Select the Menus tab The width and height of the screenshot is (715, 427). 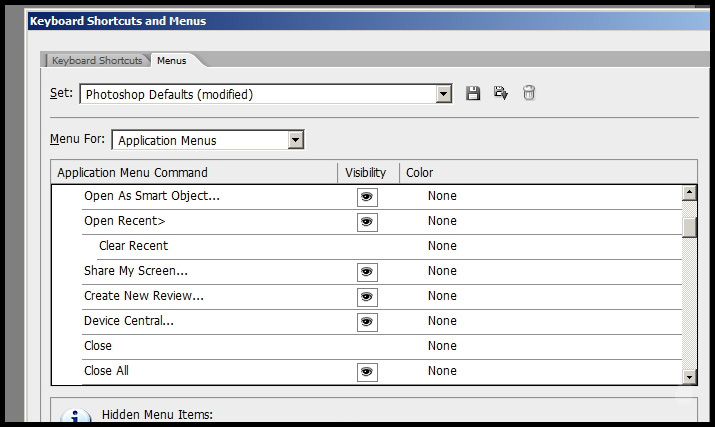(x=171, y=61)
